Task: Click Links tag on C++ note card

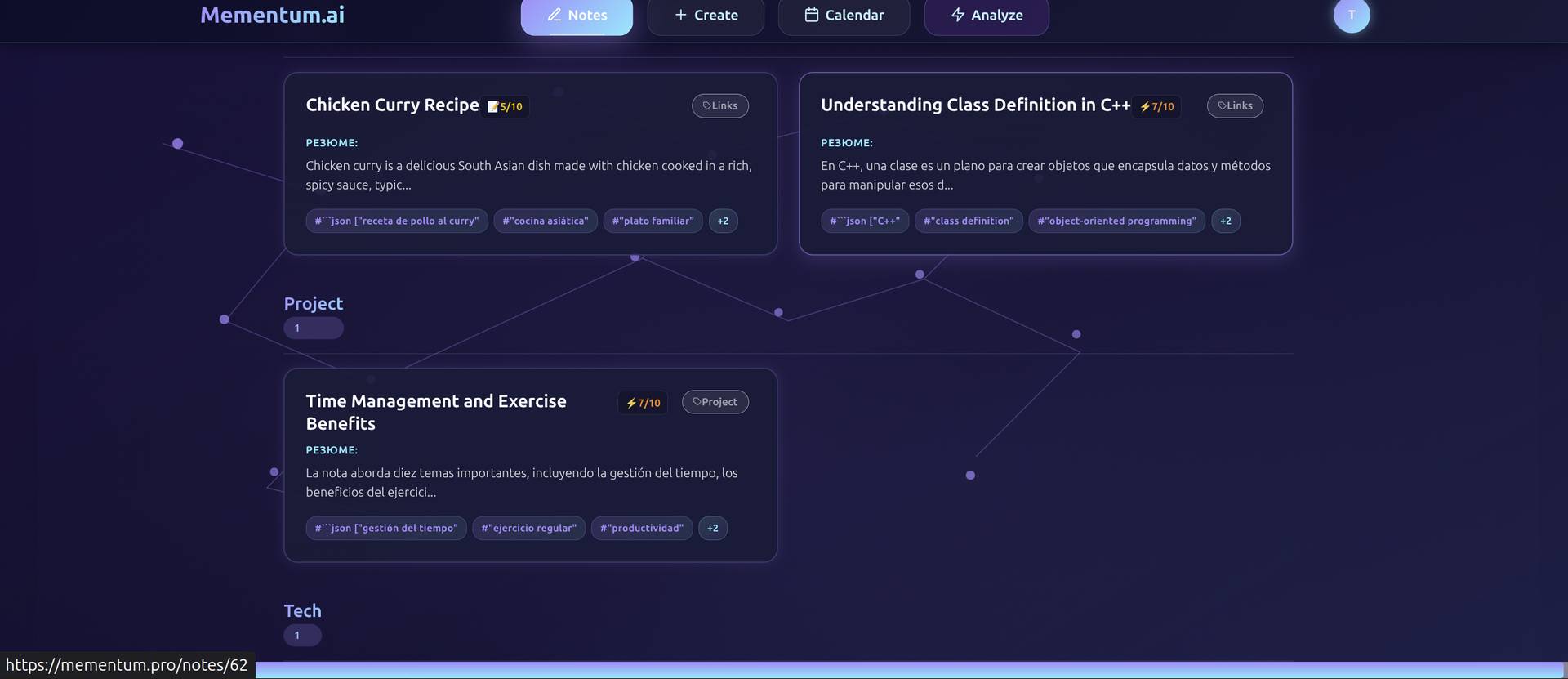Action: (x=1234, y=105)
